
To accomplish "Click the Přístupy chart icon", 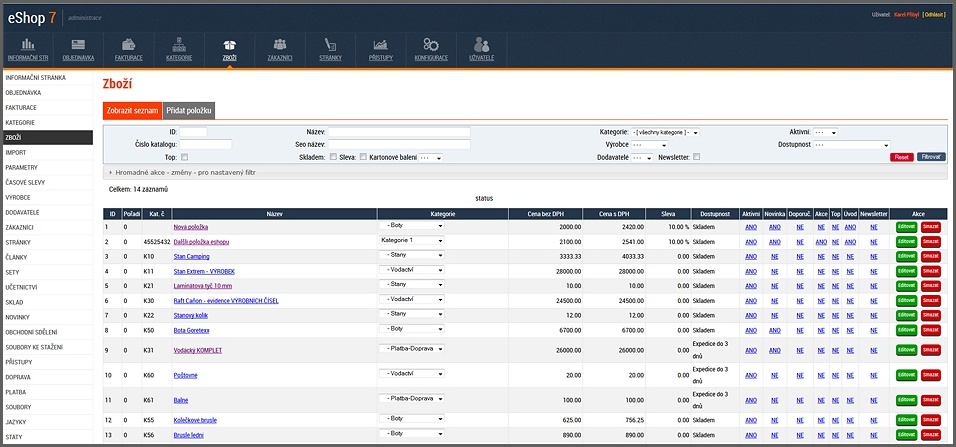I will tap(381, 46).
